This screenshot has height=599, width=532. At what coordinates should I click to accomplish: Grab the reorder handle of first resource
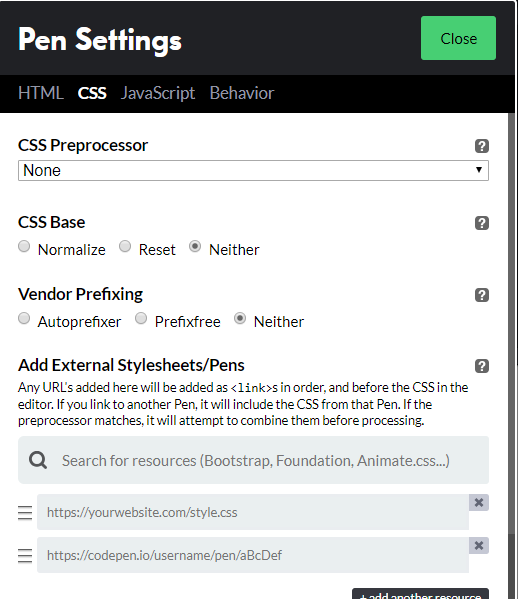point(25,513)
